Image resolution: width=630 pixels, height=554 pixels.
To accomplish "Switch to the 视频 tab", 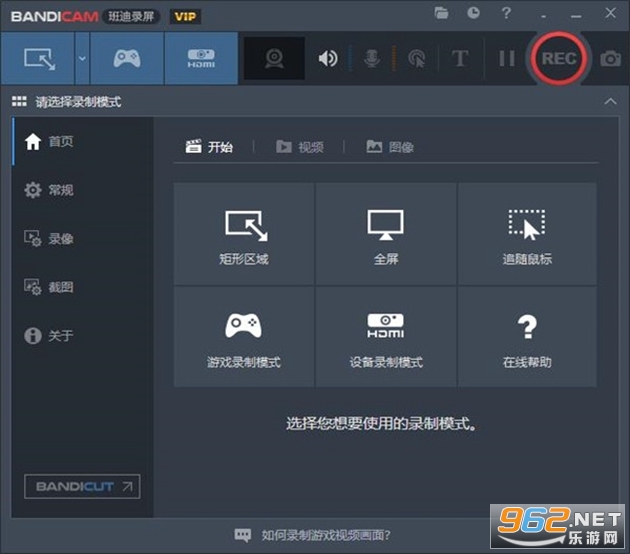I will pyautogui.click(x=300, y=147).
